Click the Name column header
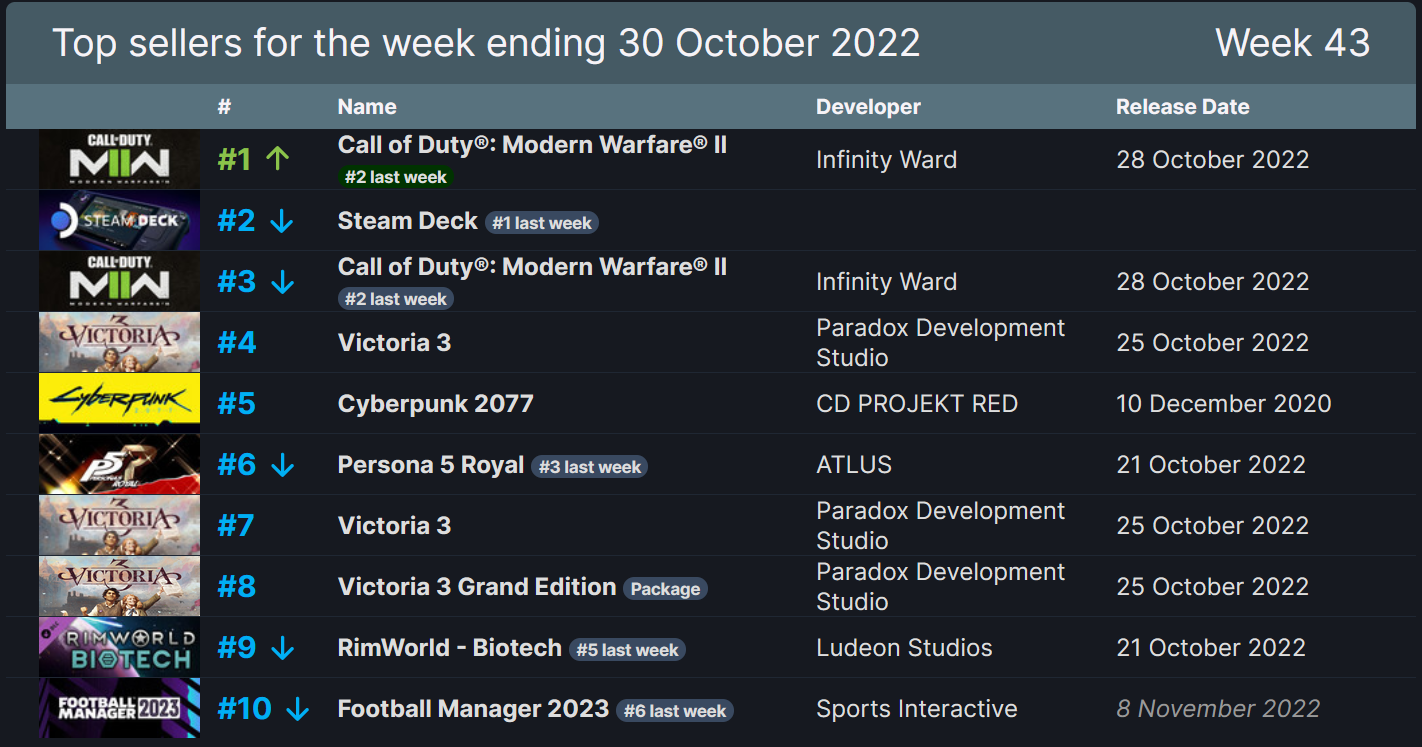The width and height of the screenshot is (1422, 747). pyautogui.click(x=367, y=107)
